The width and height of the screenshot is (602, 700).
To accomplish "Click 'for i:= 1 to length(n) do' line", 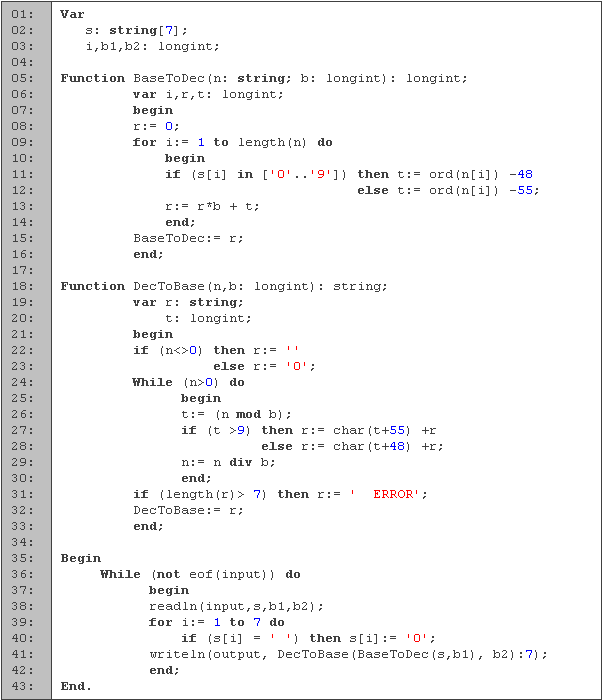I will pyautogui.click(x=233, y=142).
